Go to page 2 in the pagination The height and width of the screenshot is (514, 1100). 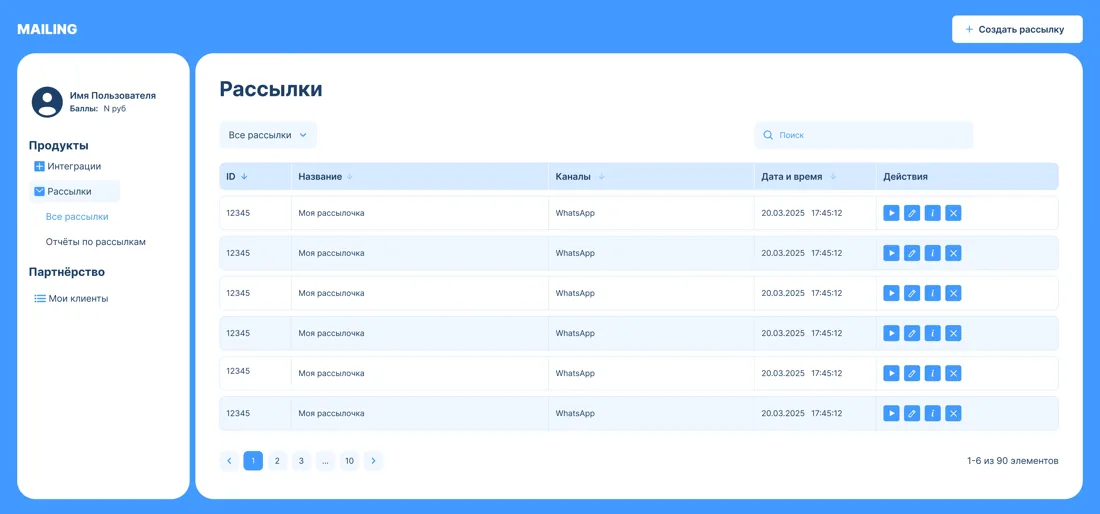[277, 461]
